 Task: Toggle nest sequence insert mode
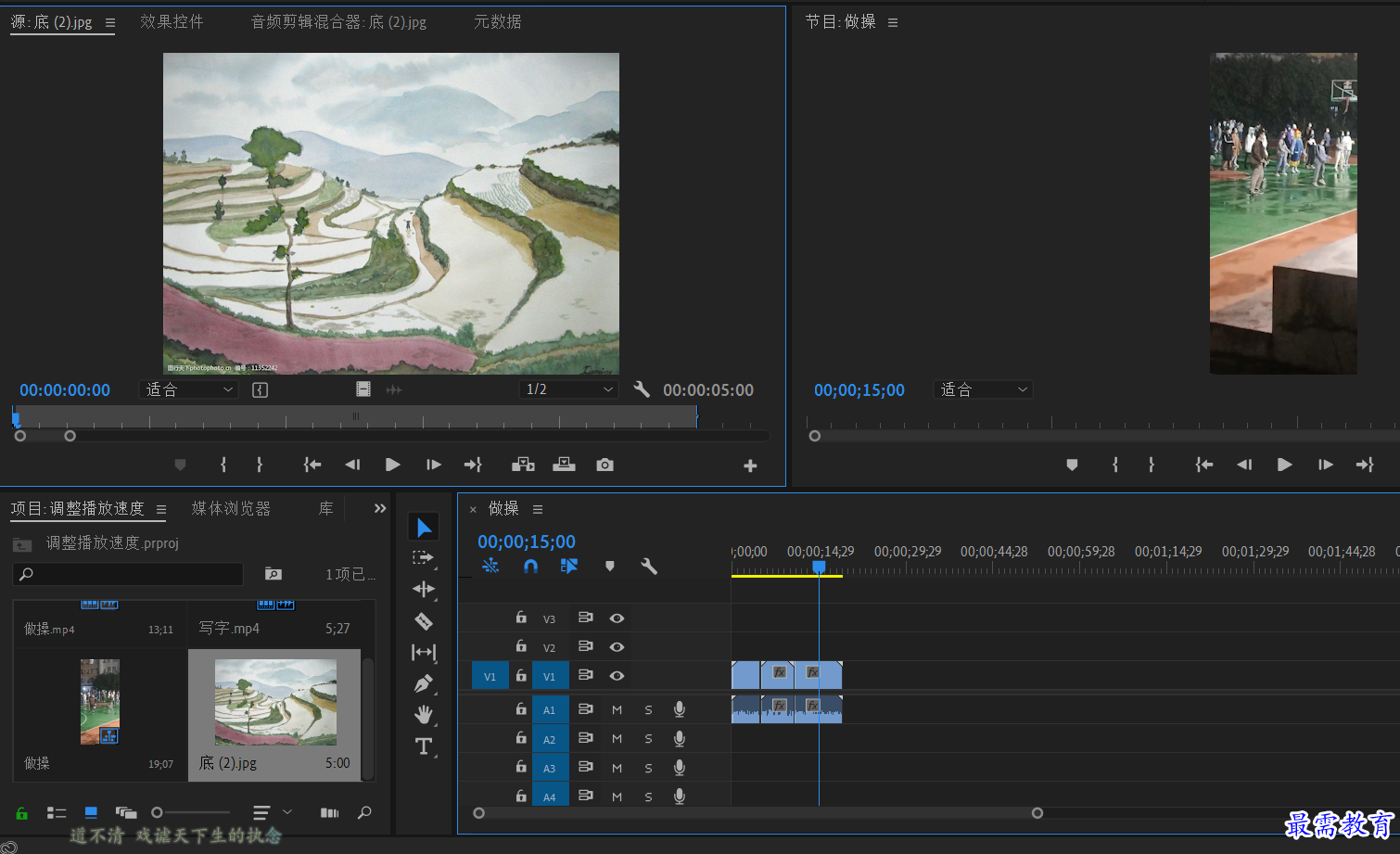(490, 566)
